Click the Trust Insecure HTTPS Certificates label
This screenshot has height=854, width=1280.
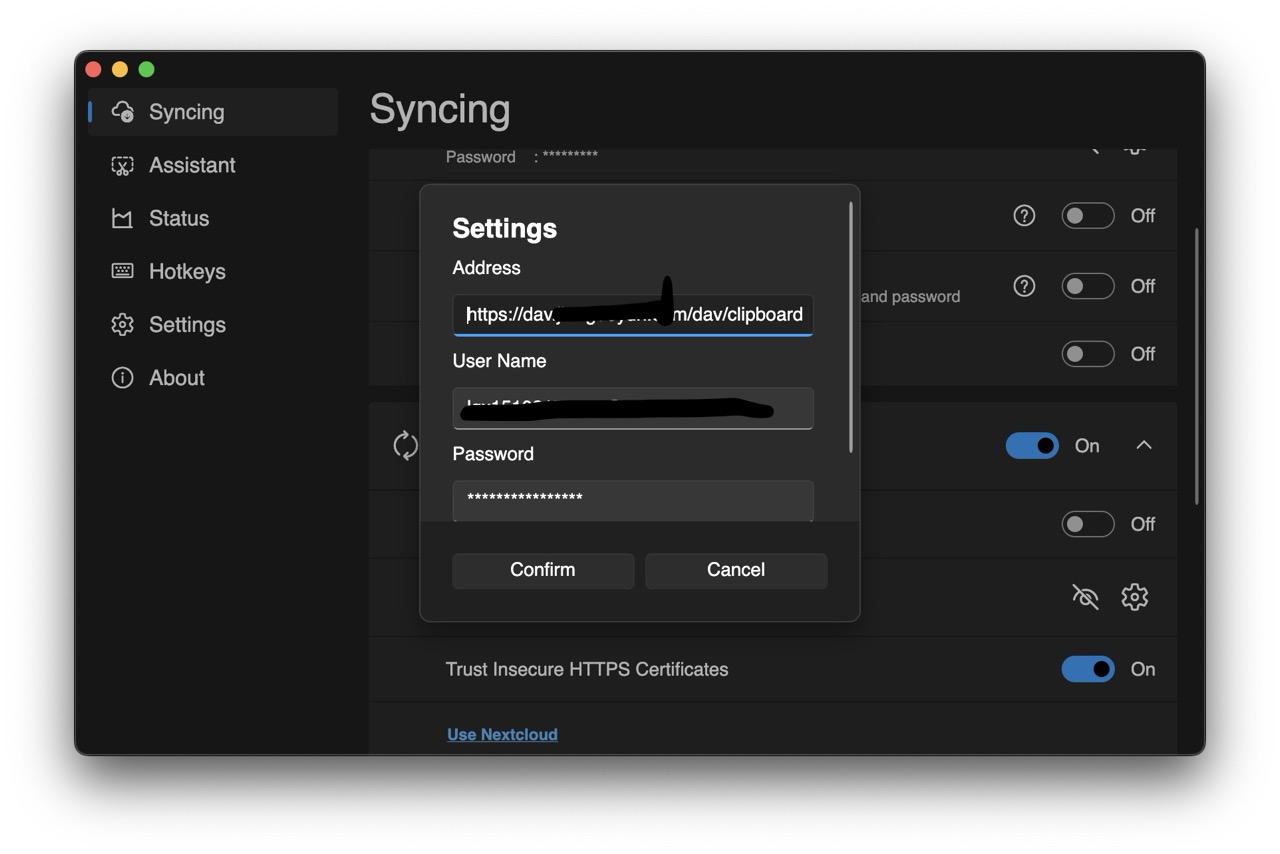click(587, 669)
